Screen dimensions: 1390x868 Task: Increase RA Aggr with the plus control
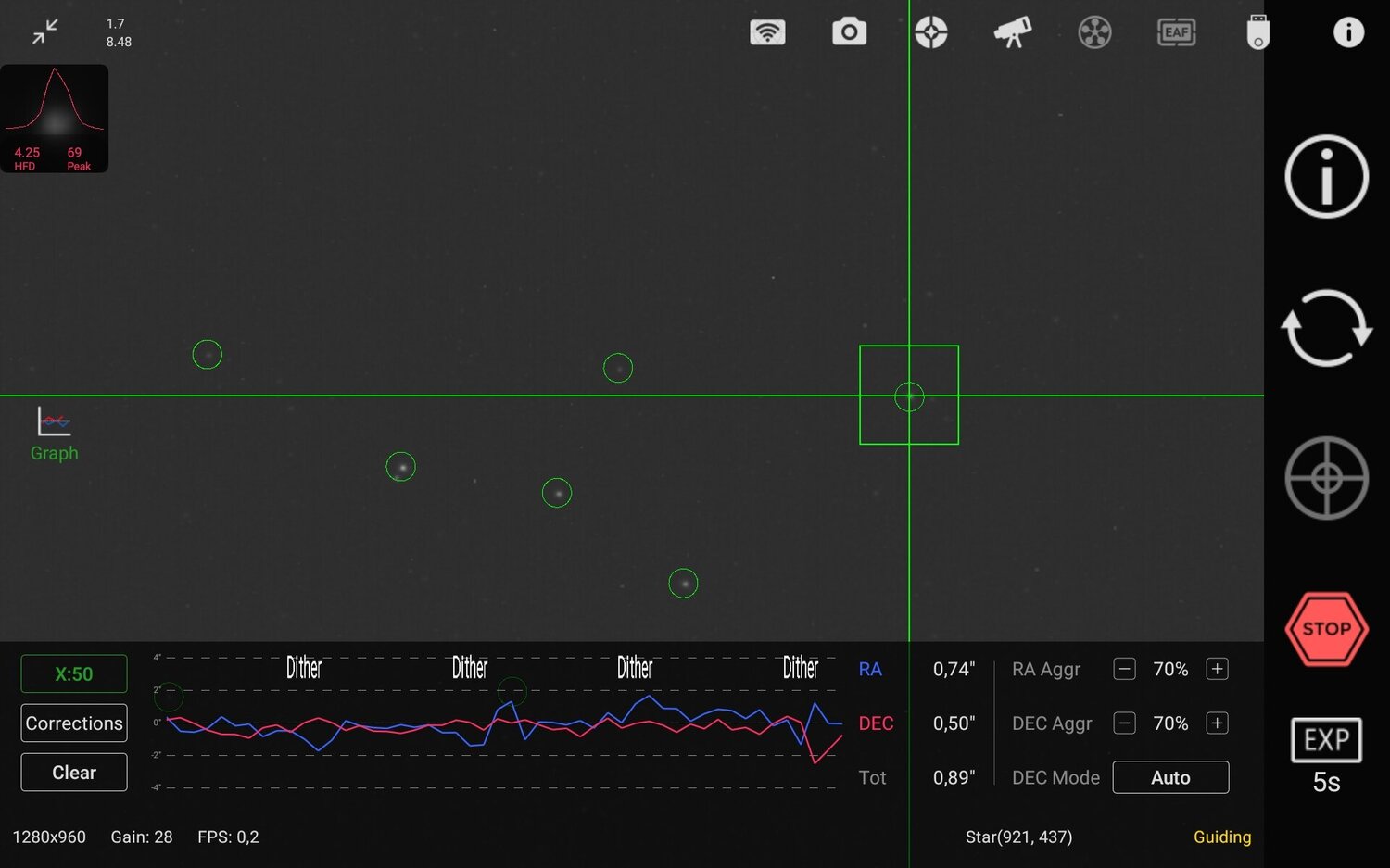coord(1217,669)
